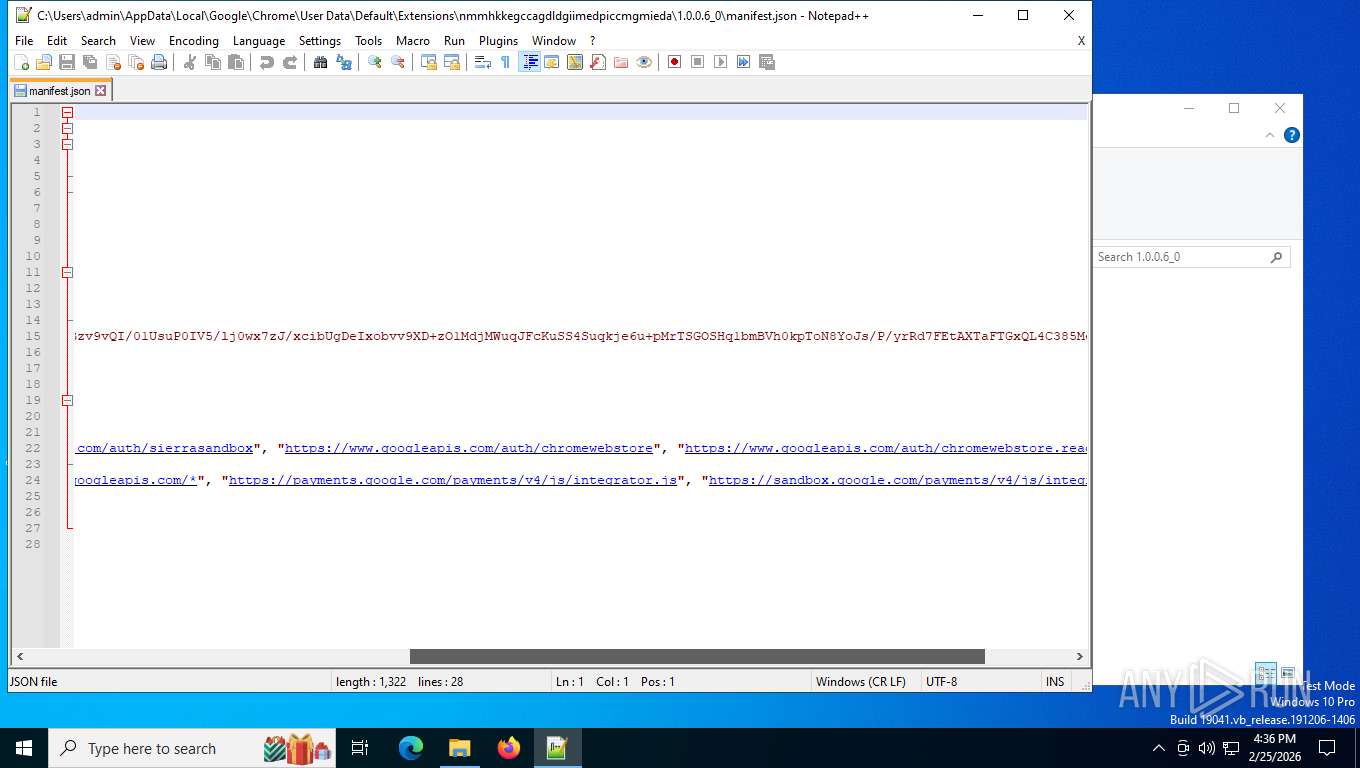Open the Replace dialog from the toolbar
Image resolution: width=1360 pixels, height=768 pixels.
[x=344, y=62]
